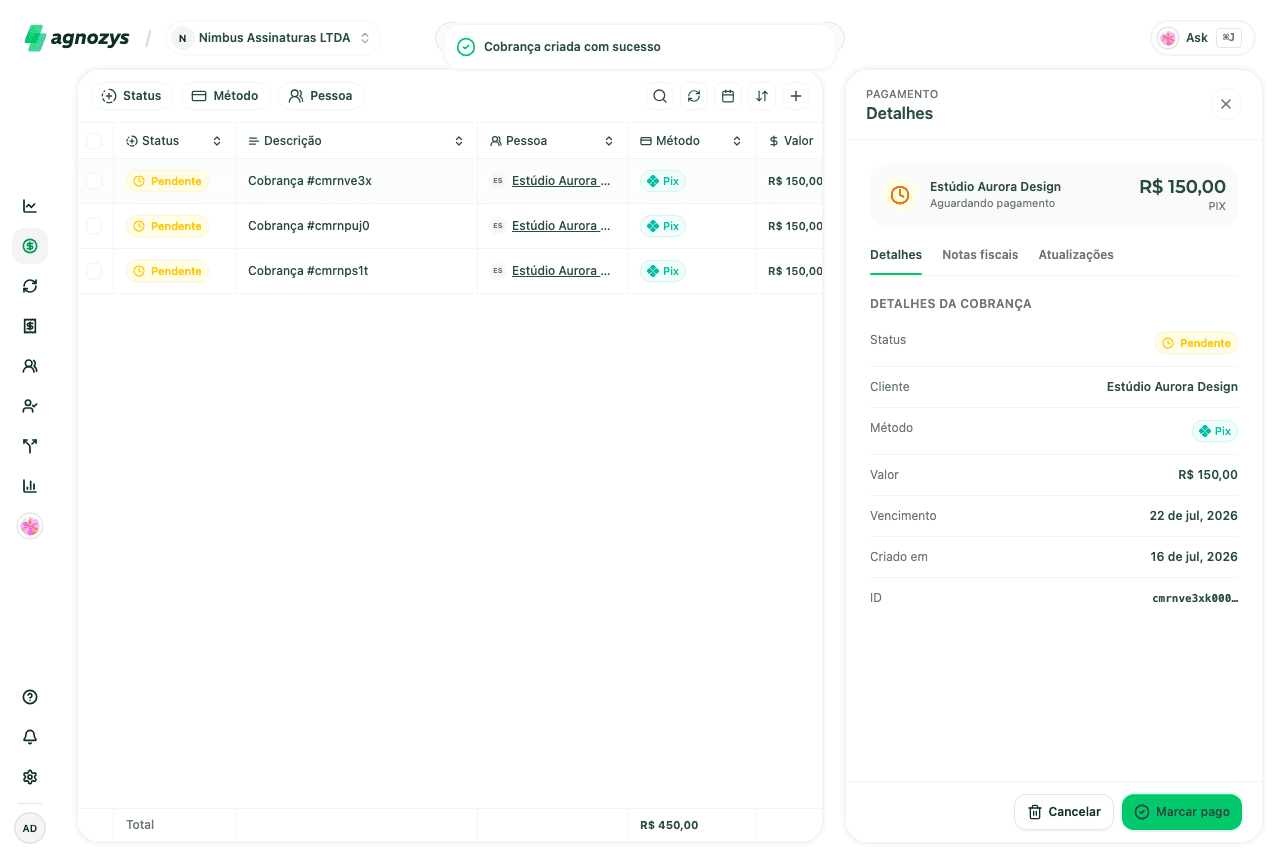Sort by the Descrição column header

[356, 141]
